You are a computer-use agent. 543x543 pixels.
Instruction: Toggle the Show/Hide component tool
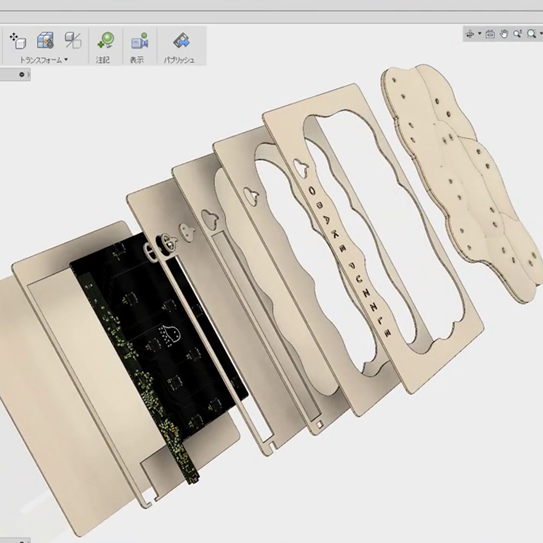coord(73,41)
